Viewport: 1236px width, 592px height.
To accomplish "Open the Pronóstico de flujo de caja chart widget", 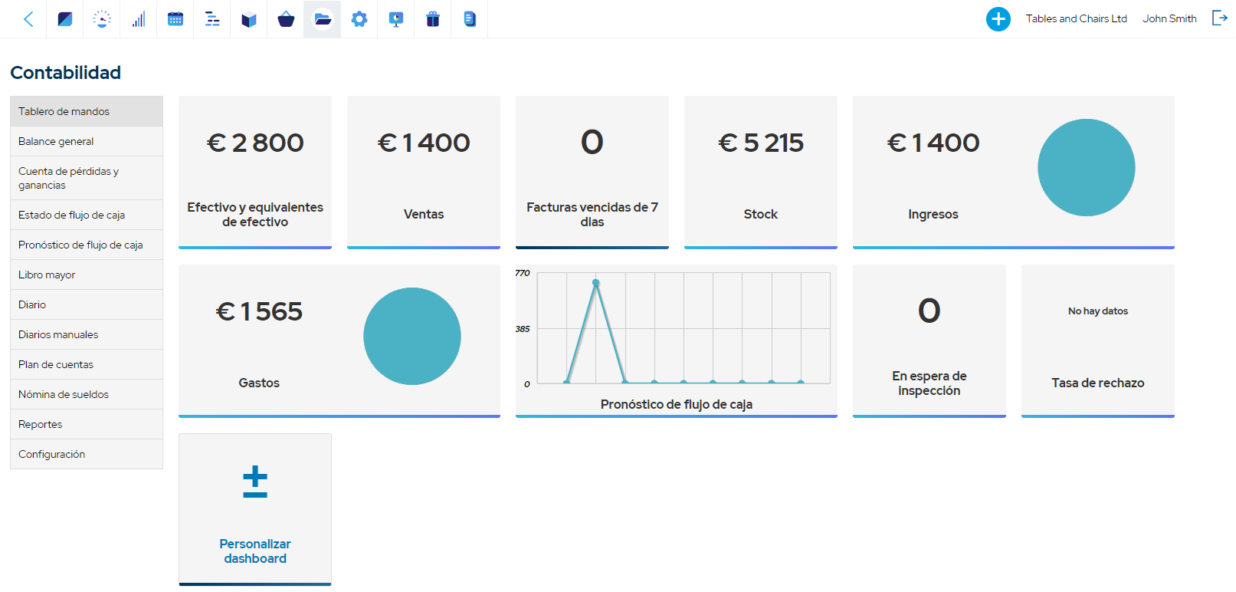I will click(x=676, y=340).
